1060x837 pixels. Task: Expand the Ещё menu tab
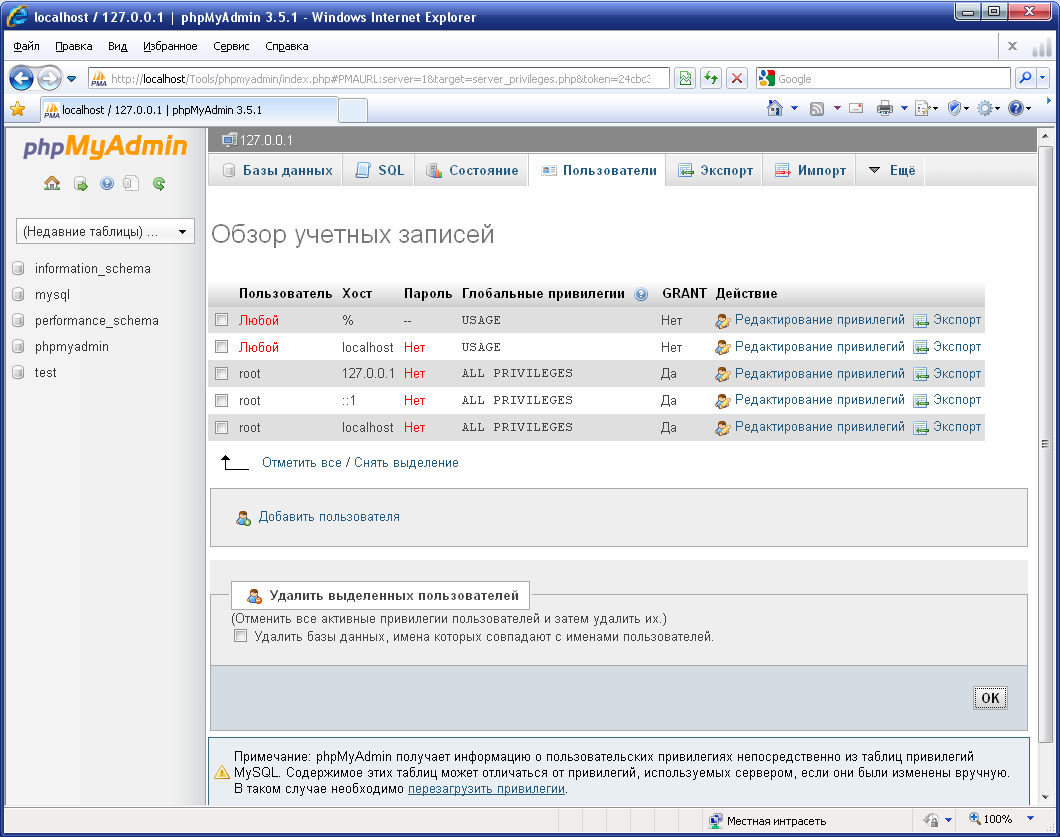891,170
